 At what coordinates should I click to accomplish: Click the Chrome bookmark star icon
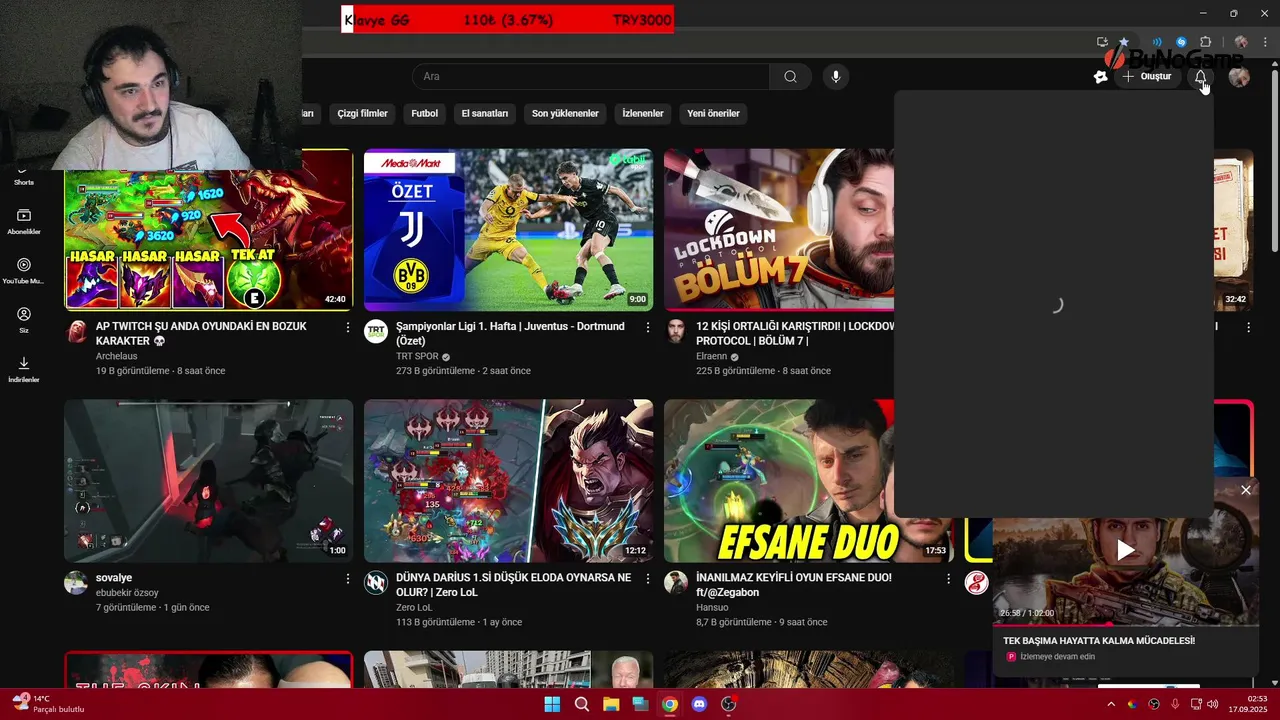pyautogui.click(x=1123, y=42)
